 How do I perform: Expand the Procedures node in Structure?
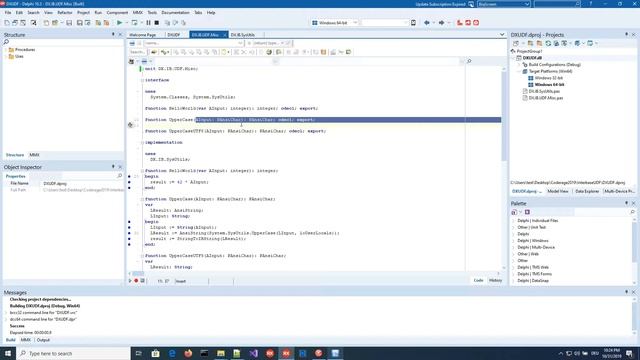point(6,50)
